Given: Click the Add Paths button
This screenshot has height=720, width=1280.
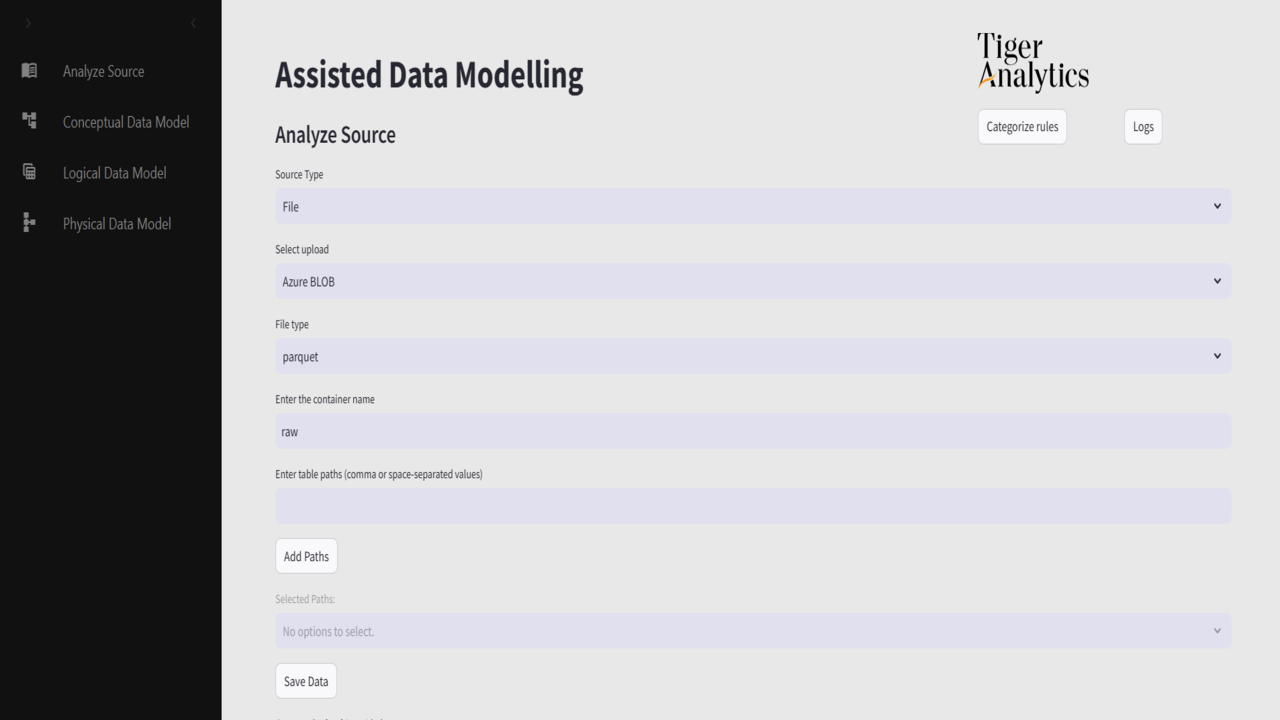Looking at the screenshot, I should click(306, 556).
